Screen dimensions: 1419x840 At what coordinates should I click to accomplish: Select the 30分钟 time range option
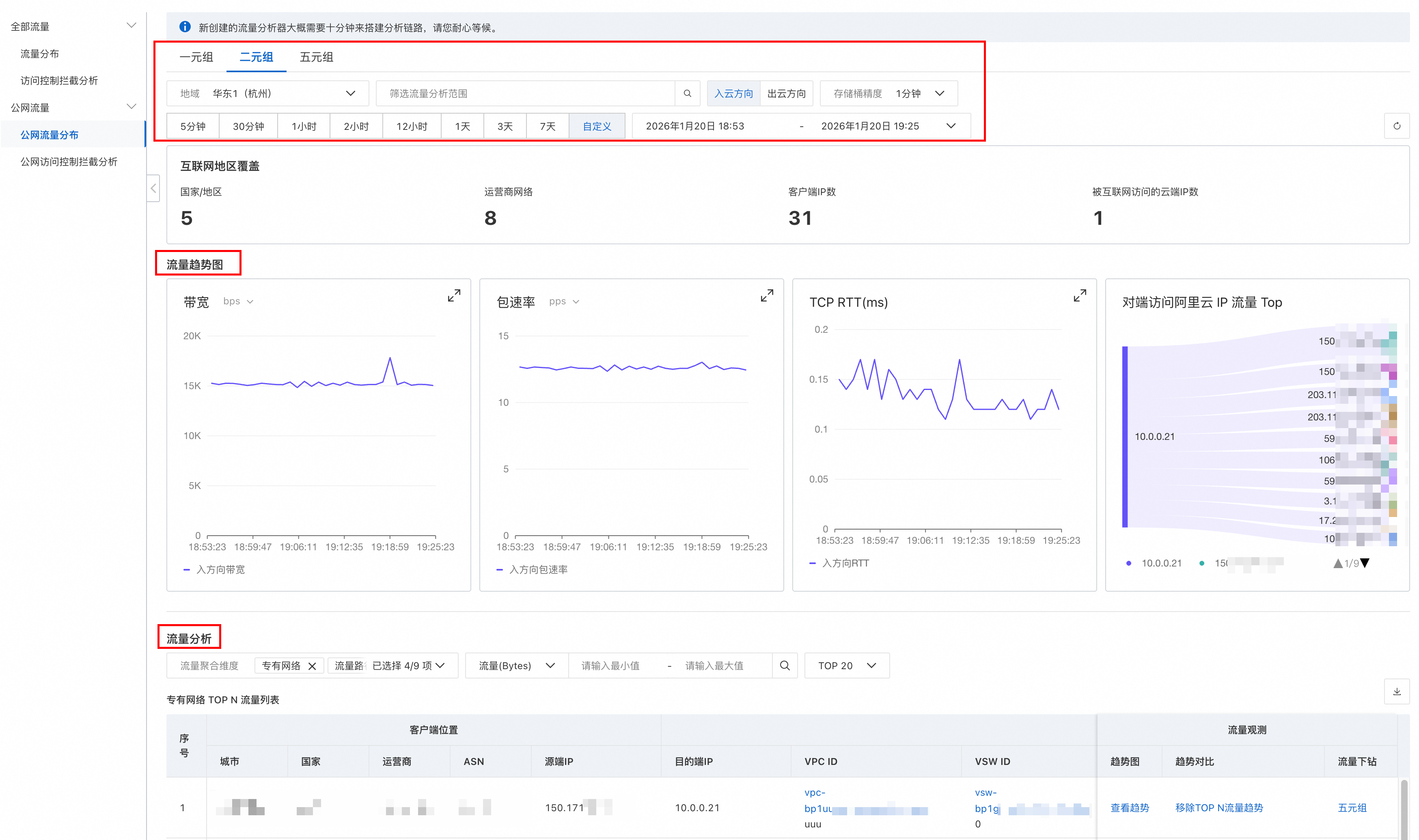click(x=248, y=126)
